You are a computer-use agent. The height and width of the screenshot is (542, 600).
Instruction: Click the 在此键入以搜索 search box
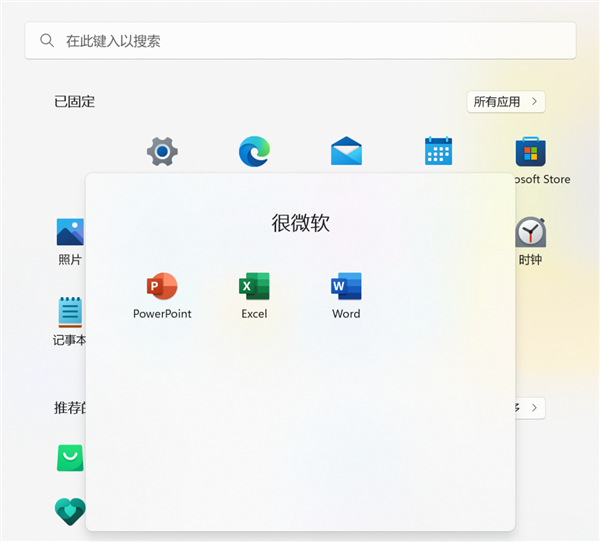[x=300, y=40]
